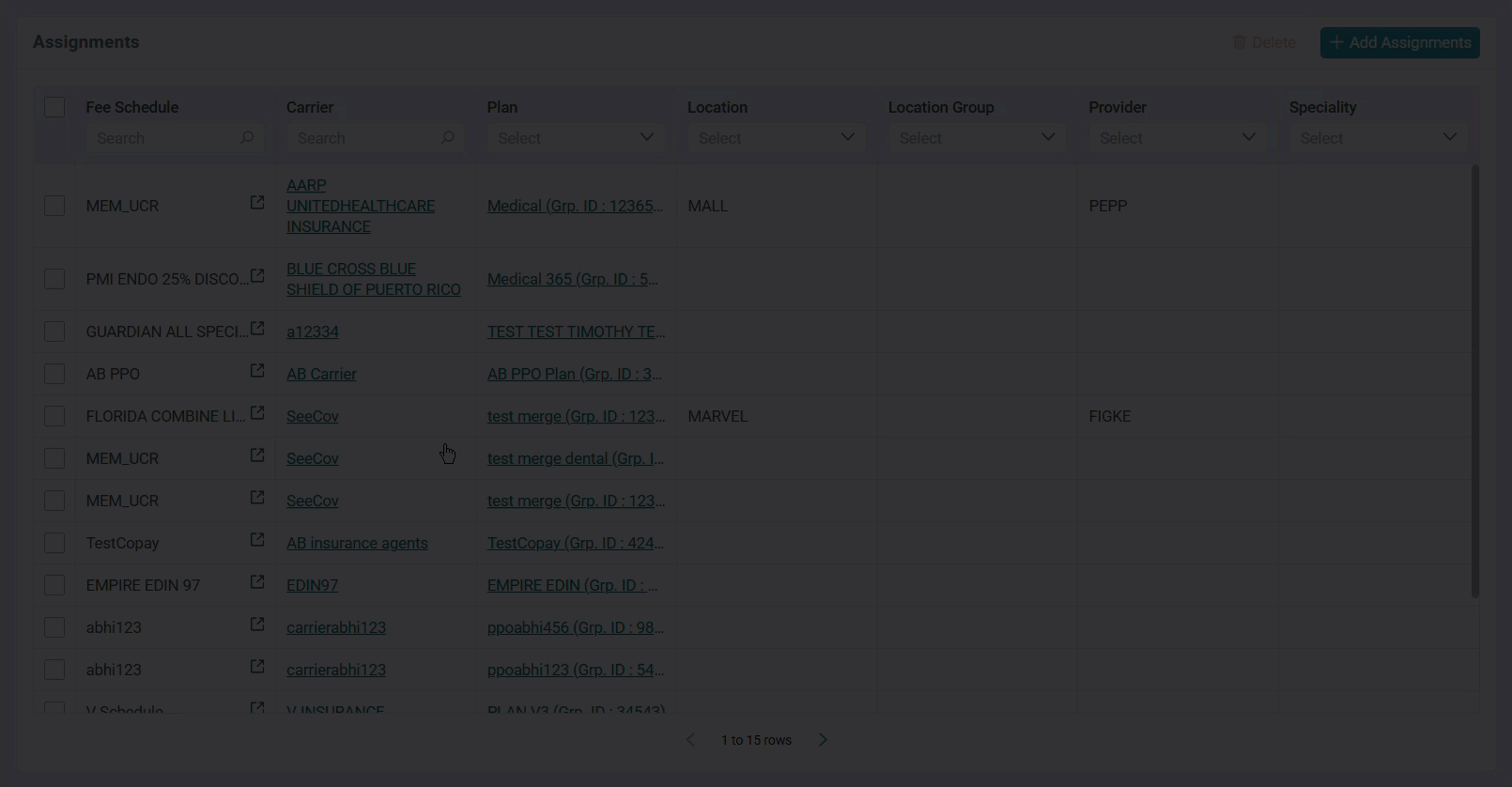The height and width of the screenshot is (787, 1512).
Task: Open external link icon for EMPIRE EDIN 97
Action: click(256, 582)
